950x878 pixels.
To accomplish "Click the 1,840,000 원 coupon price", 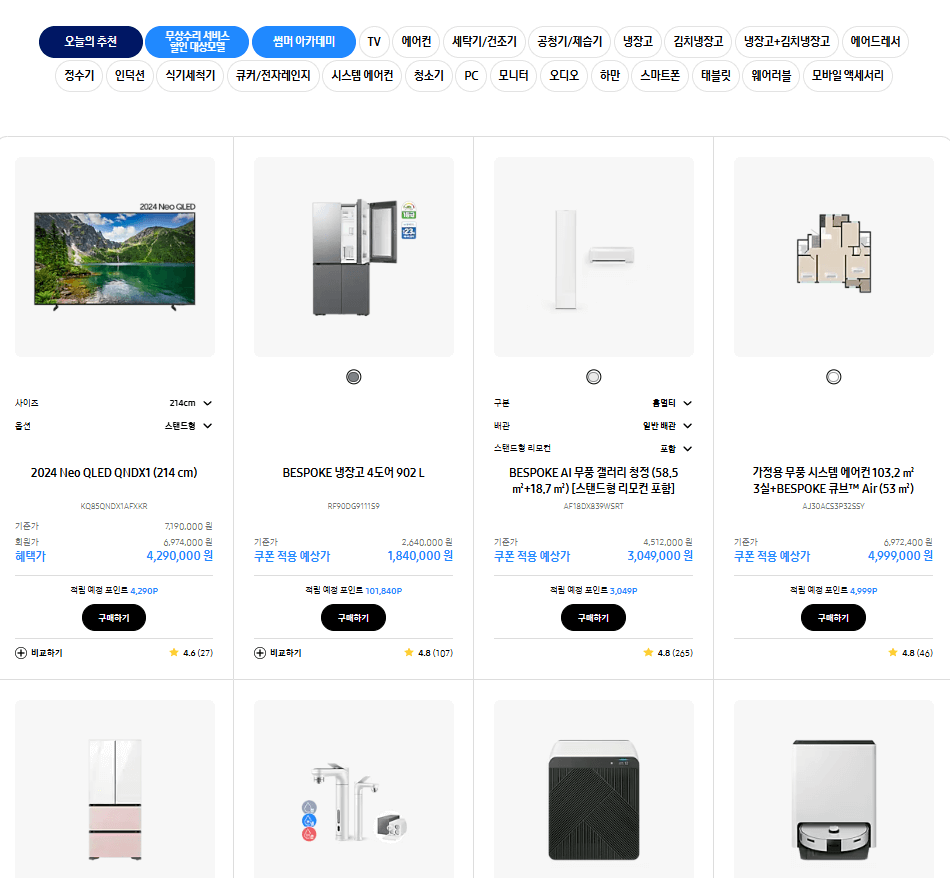I will coord(420,556).
